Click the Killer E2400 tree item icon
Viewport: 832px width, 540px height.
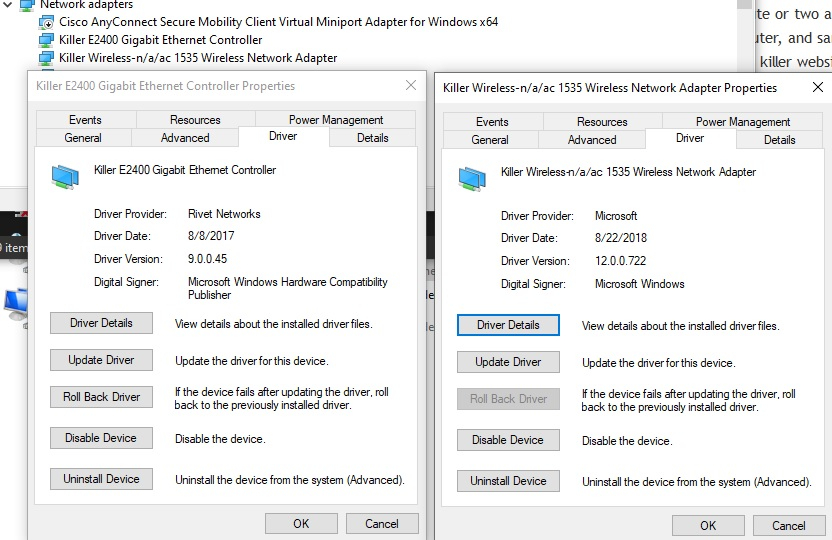47,40
